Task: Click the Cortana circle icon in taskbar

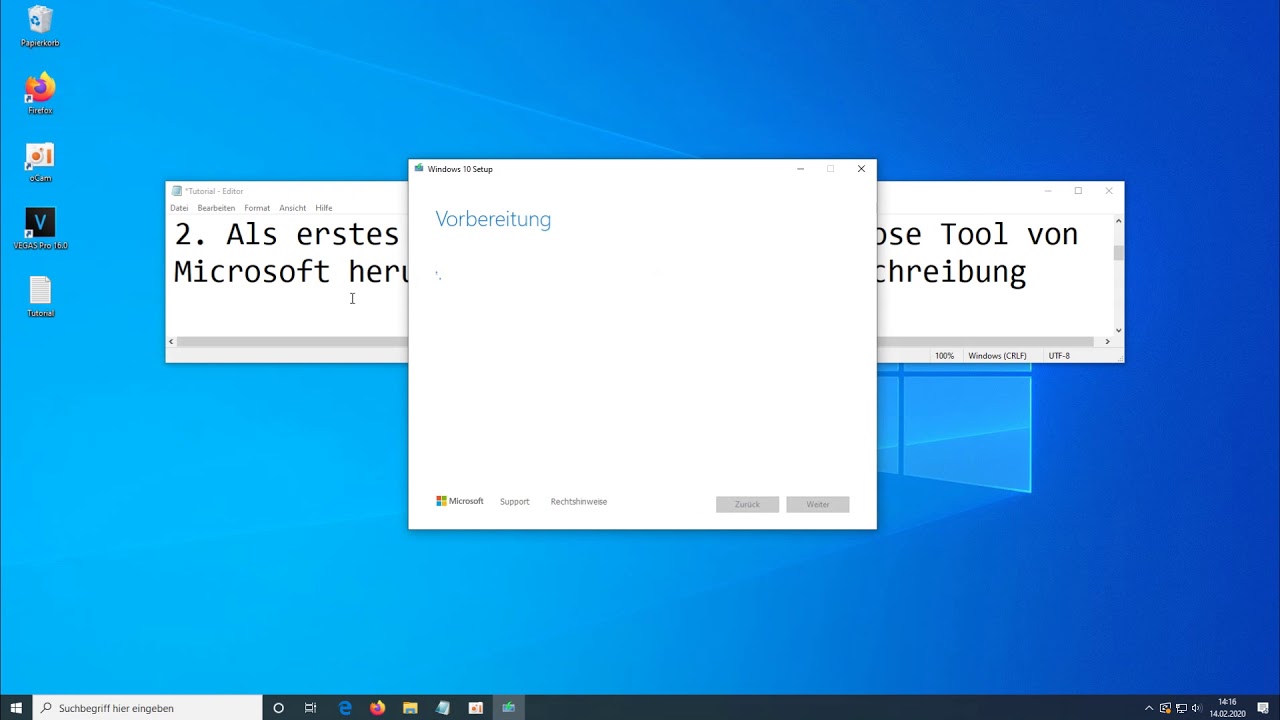Action: click(278, 708)
